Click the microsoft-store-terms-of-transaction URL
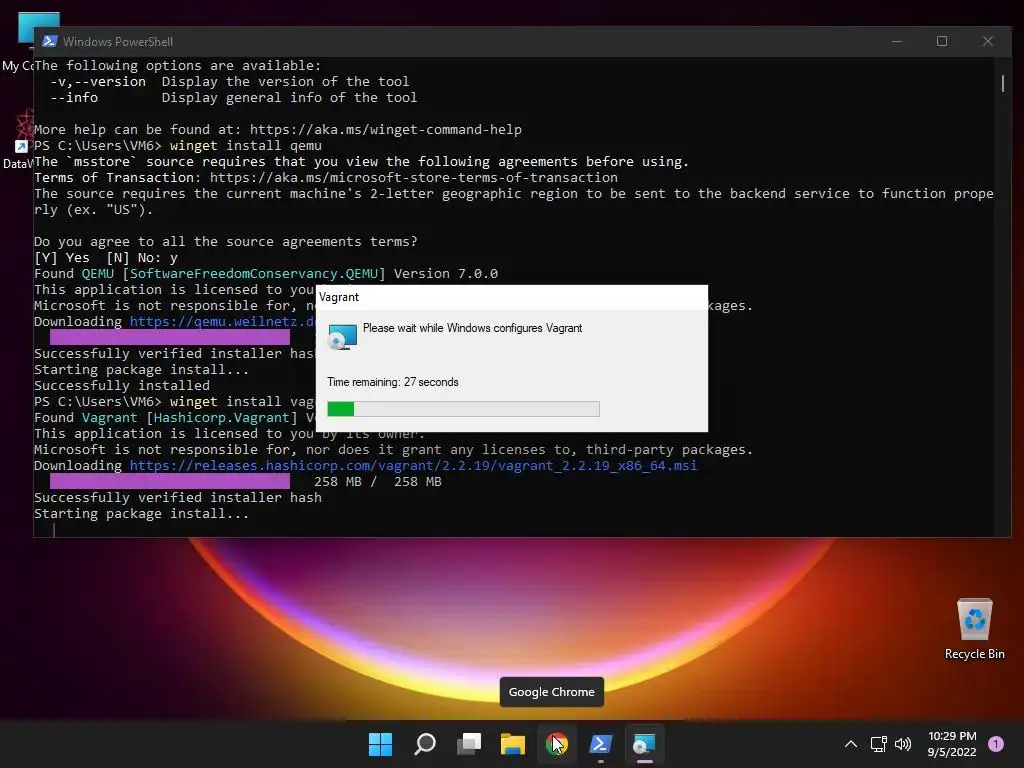Image resolution: width=1024 pixels, height=768 pixels. pyautogui.click(x=413, y=178)
